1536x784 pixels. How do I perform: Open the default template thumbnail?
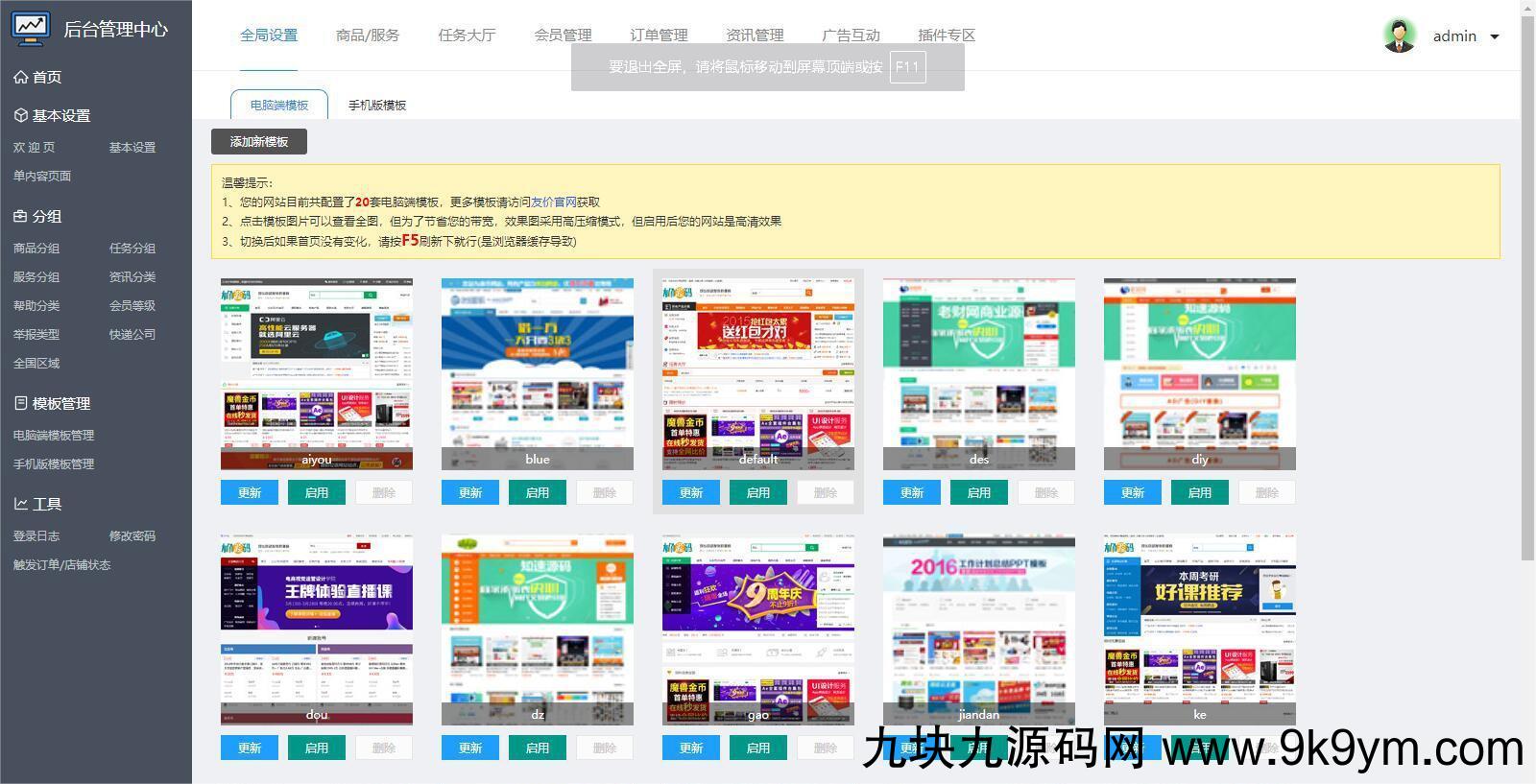(x=758, y=374)
